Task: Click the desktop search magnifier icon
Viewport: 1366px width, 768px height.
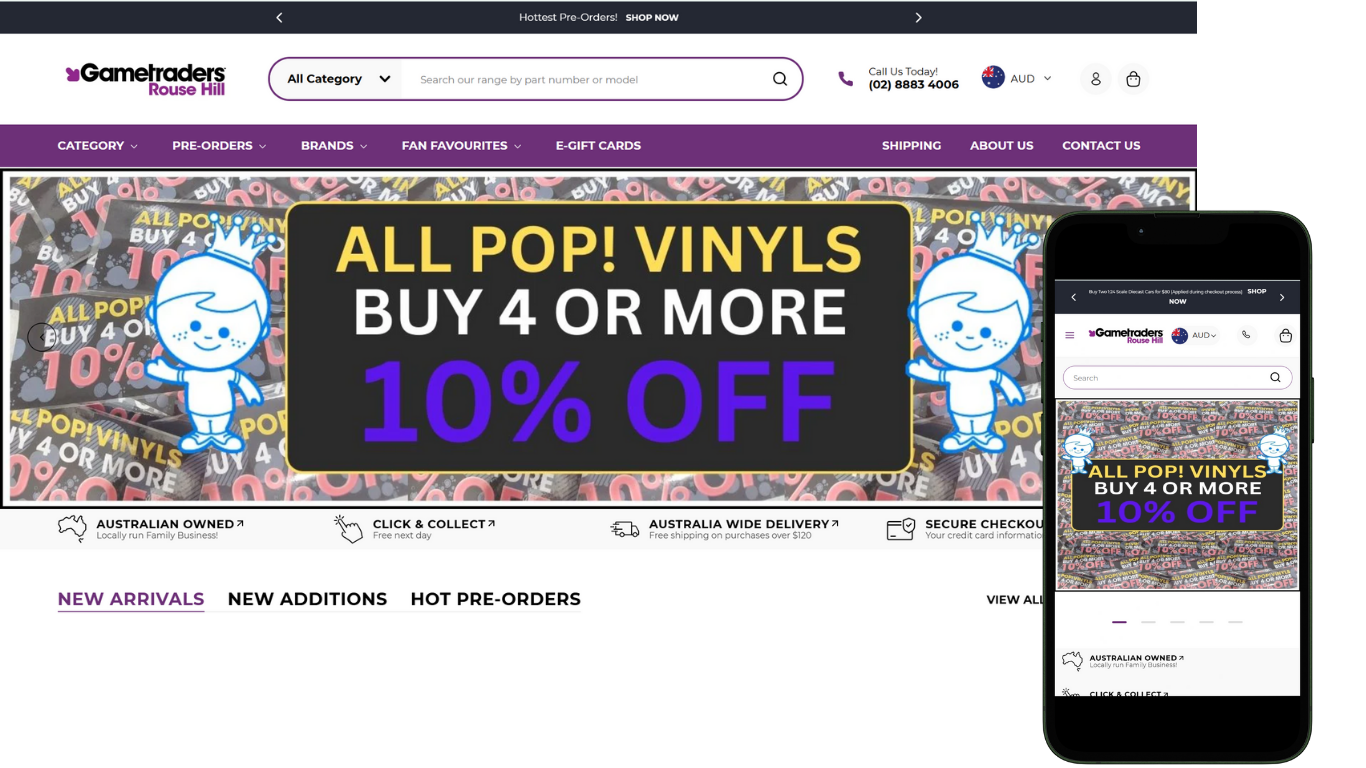Action: pos(780,79)
